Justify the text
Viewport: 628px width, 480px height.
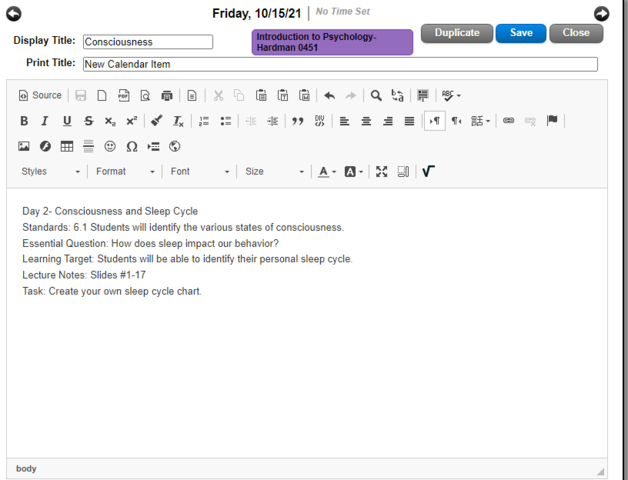point(409,121)
